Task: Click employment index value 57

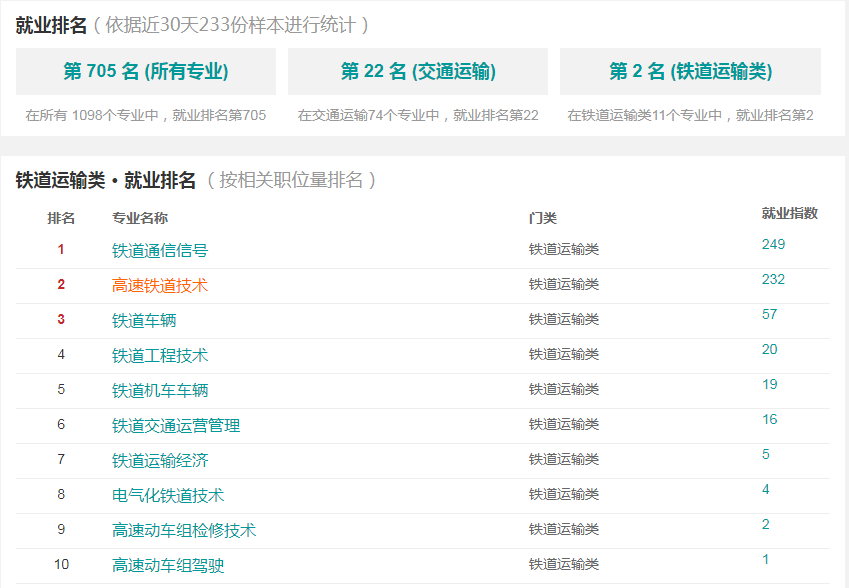Action: (x=769, y=315)
